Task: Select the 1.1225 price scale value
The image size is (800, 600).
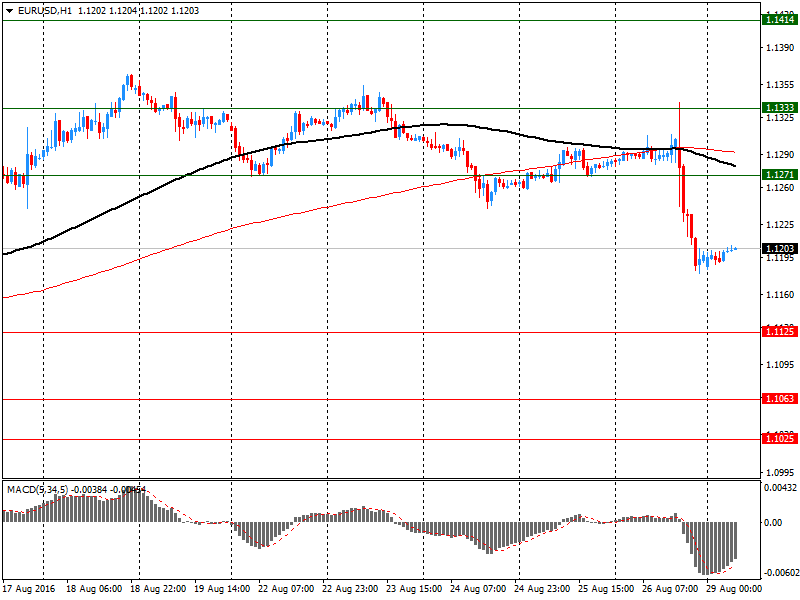Action: point(780,224)
